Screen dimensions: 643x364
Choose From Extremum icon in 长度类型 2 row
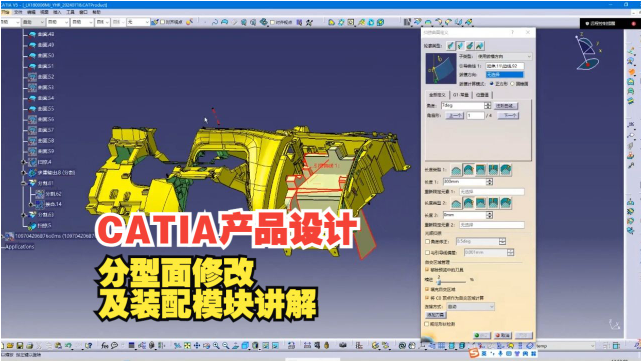coord(493,203)
